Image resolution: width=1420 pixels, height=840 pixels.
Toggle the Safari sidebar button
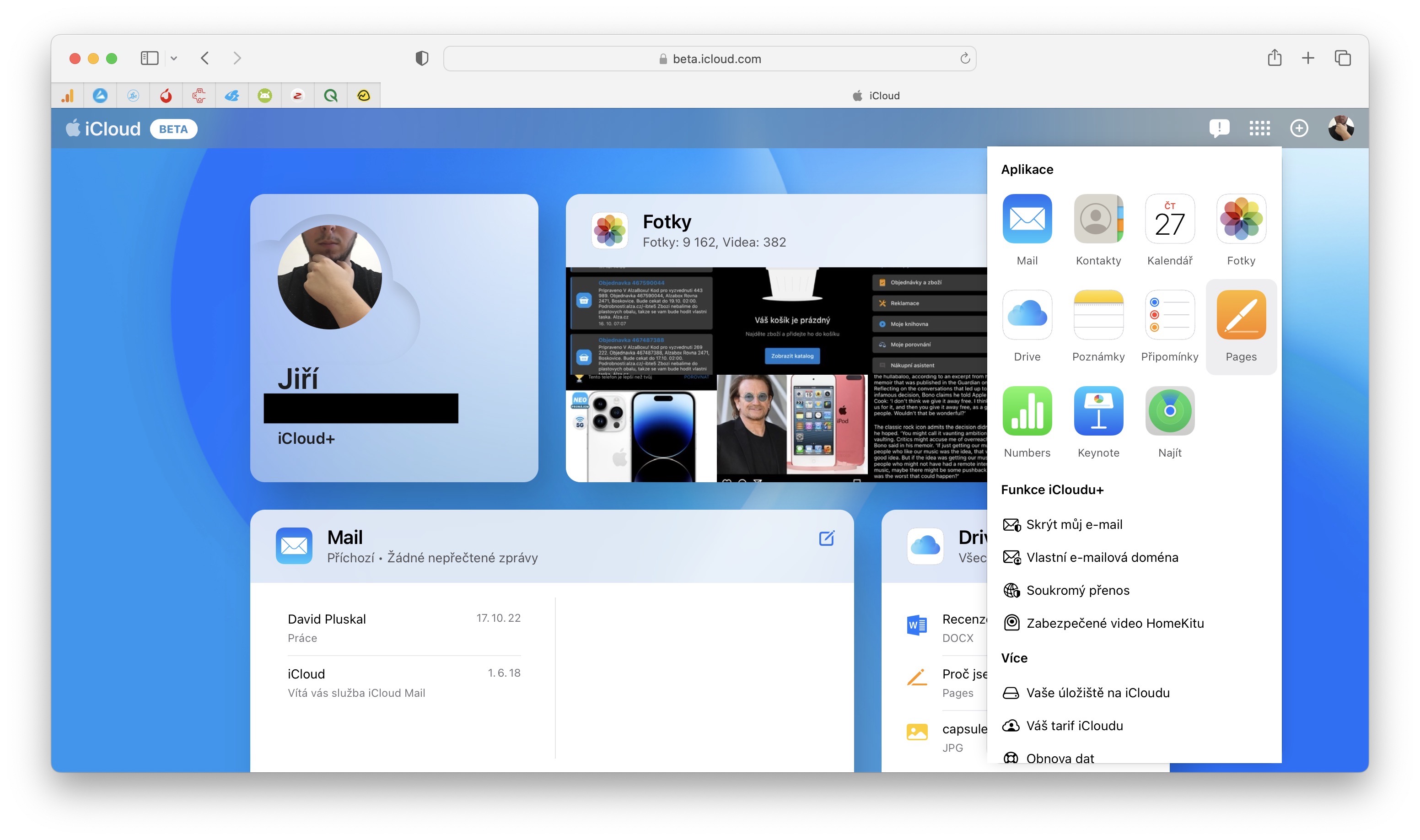(150, 58)
